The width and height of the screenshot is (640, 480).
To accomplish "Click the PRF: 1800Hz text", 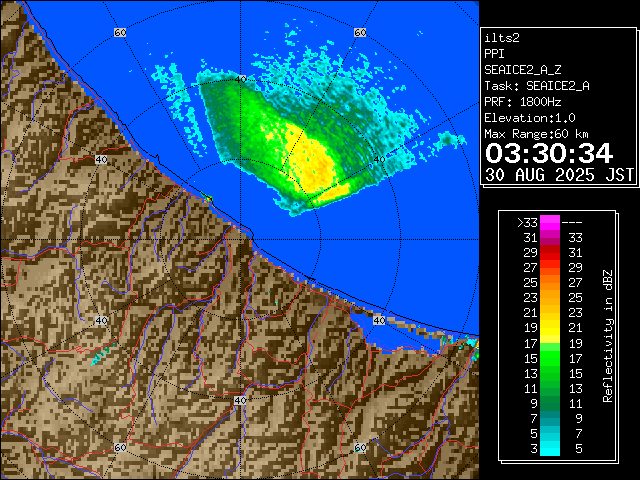I will click(x=523, y=102).
